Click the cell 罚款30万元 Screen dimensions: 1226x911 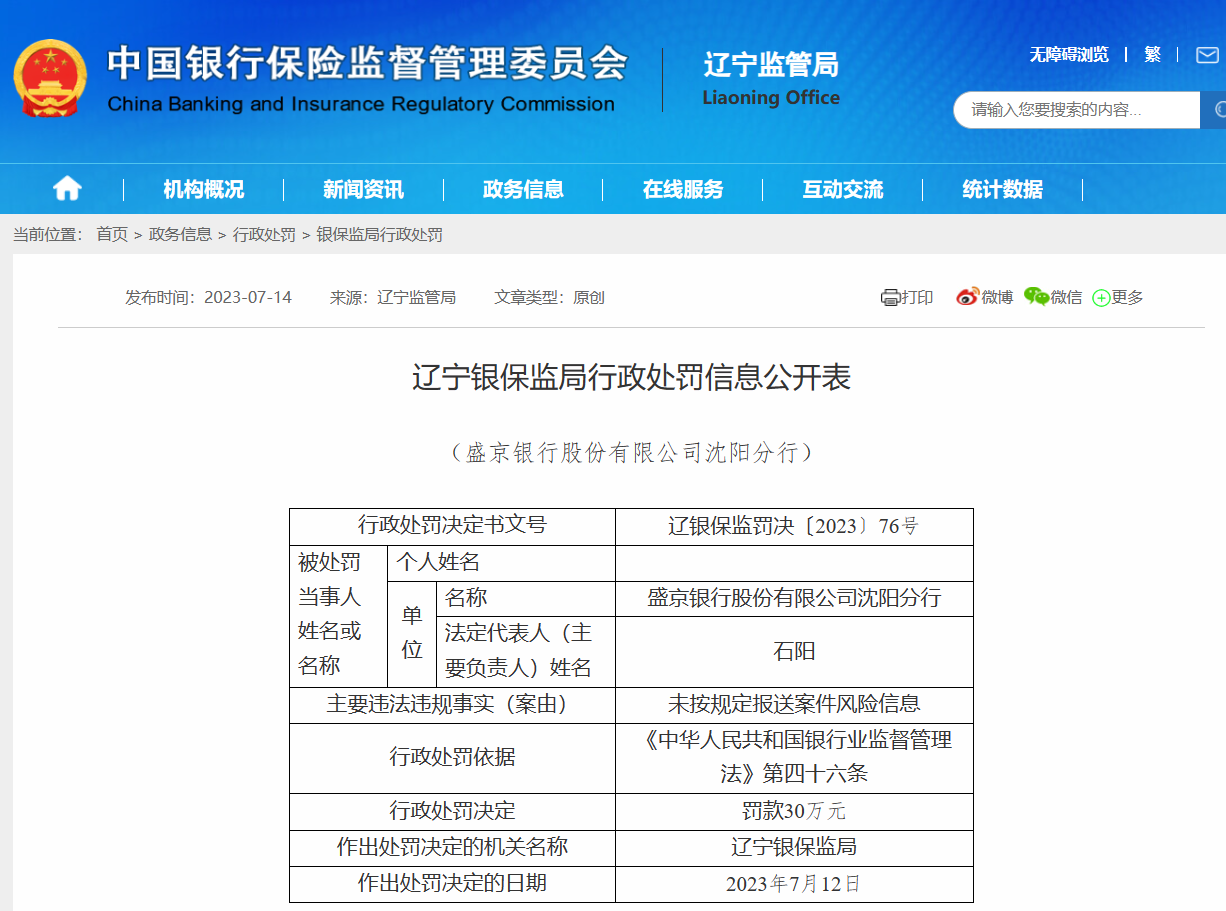pos(794,812)
